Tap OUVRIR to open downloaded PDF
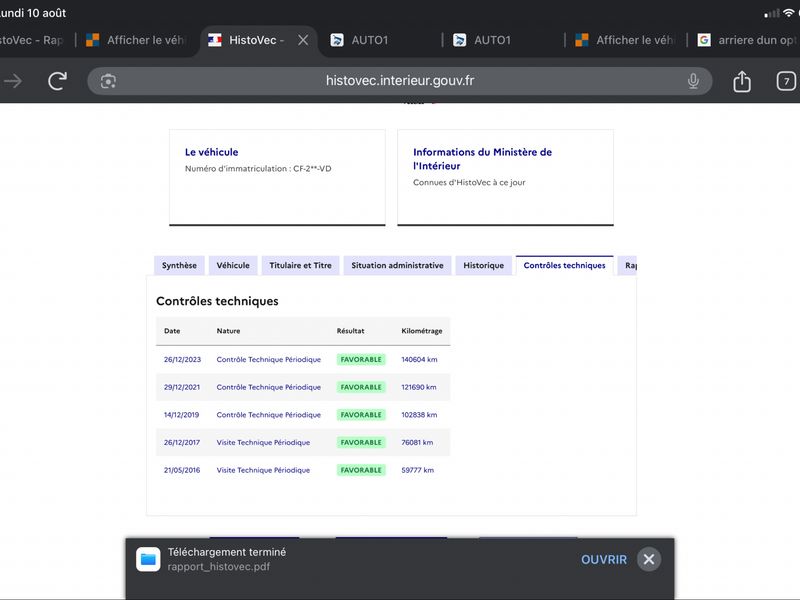Screen dimensions: 800x600 [x=604, y=559]
